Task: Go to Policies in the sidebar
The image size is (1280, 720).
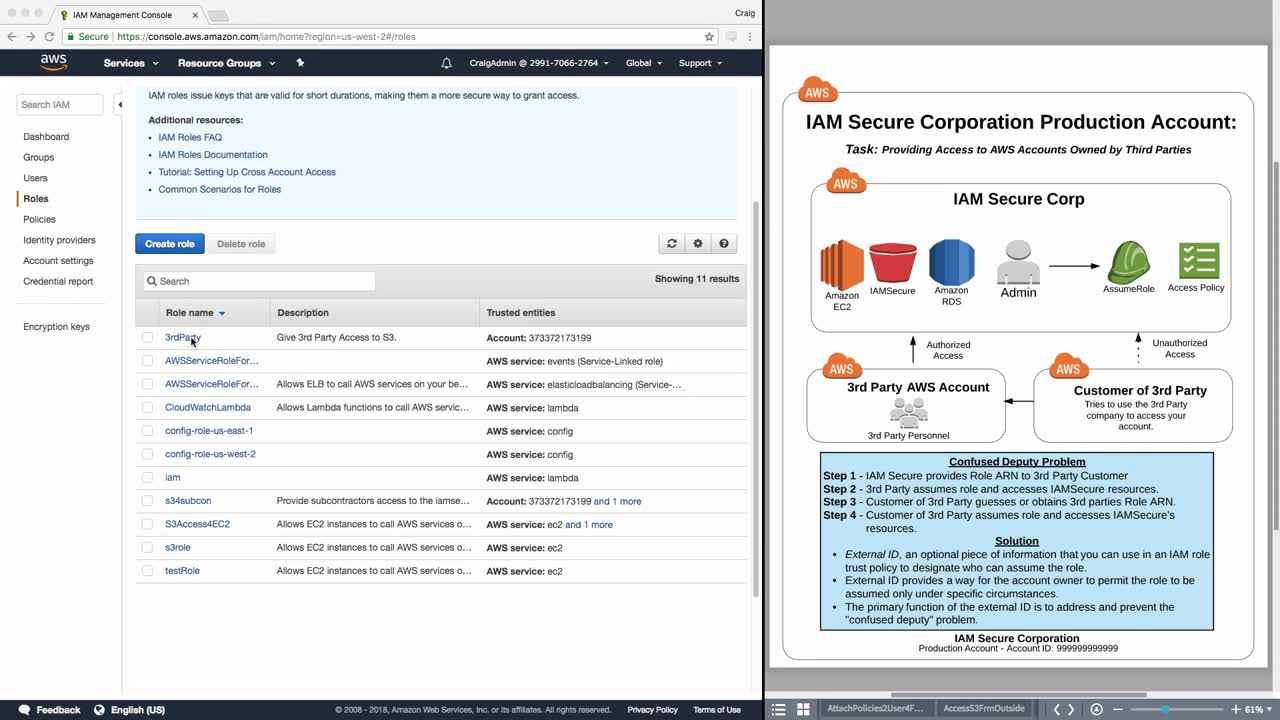Action: 39,219
